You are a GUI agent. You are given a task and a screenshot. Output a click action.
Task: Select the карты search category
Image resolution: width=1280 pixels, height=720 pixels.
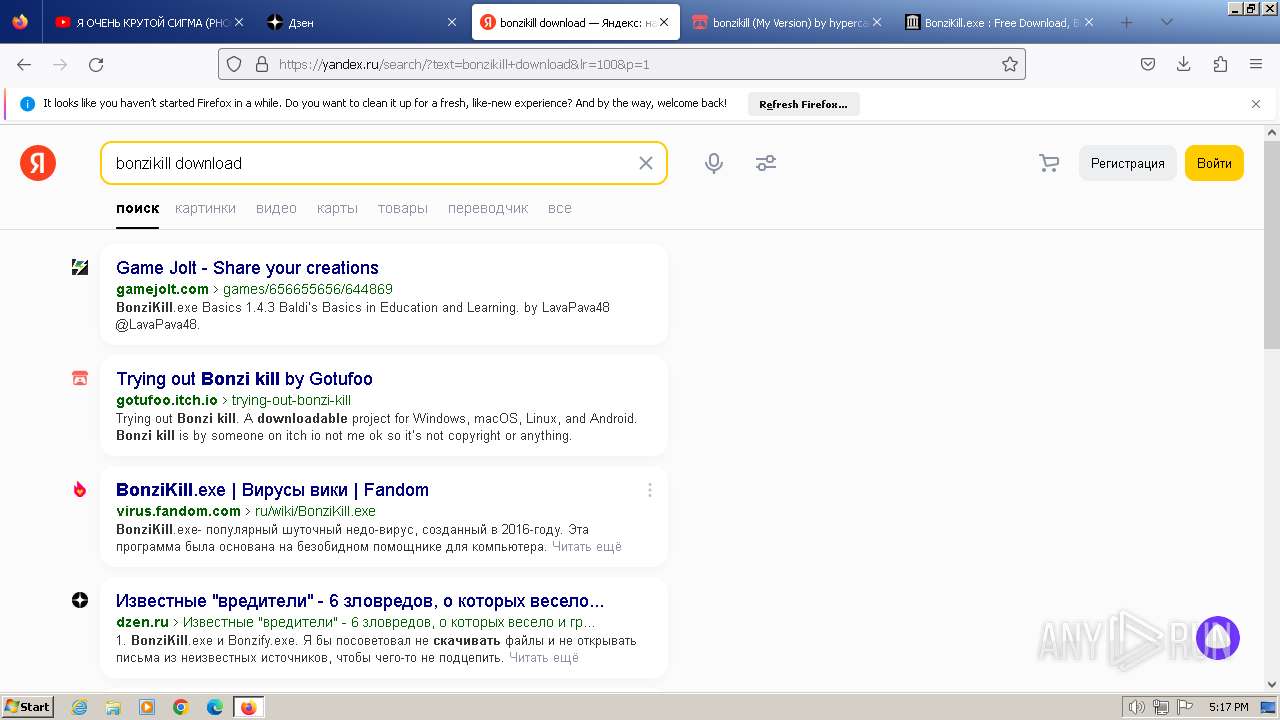click(x=337, y=208)
